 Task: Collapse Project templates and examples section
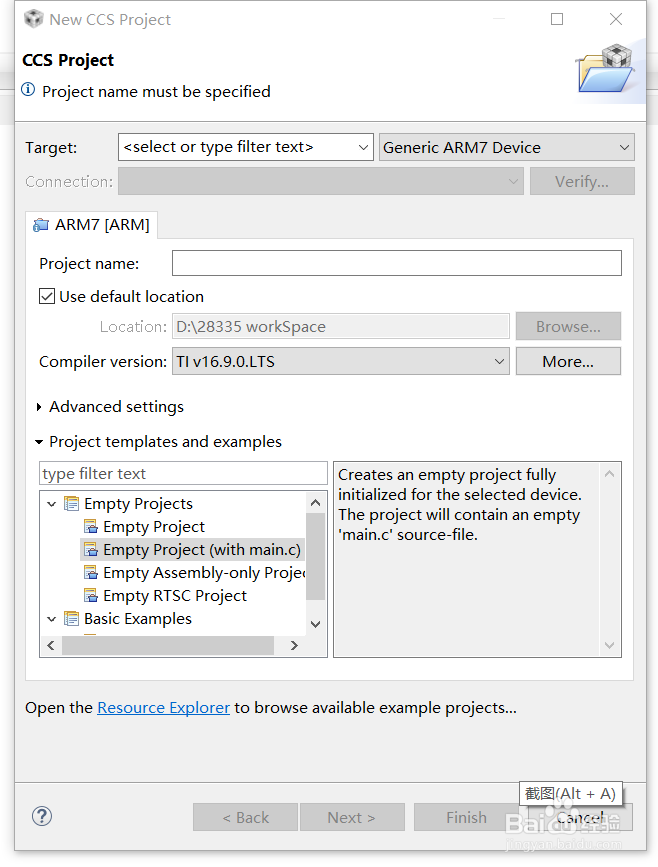pyautogui.click(x=39, y=442)
